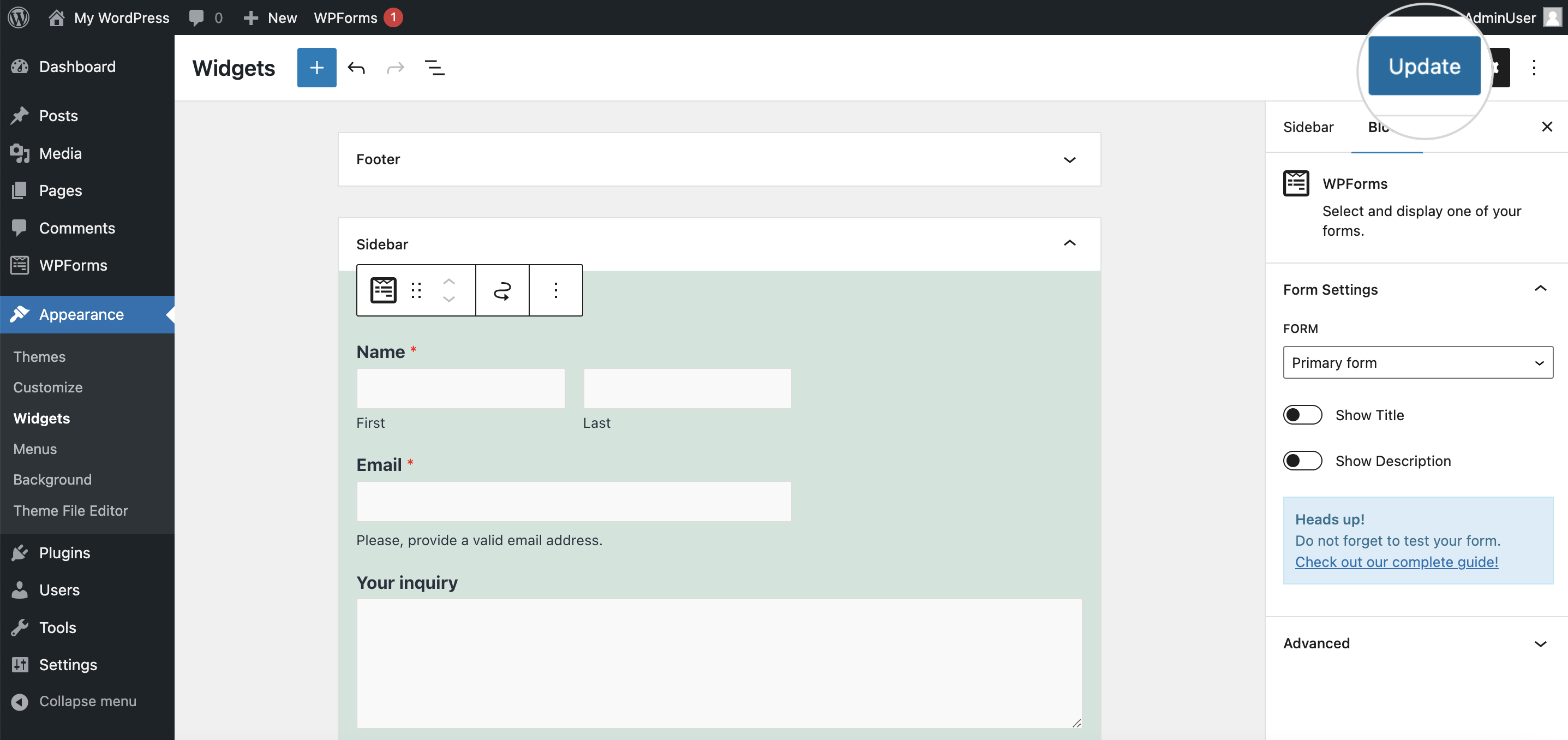Viewport: 1568px width, 740px height.
Task: Go to Dashboard in admin menu
Action: click(x=87, y=67)
